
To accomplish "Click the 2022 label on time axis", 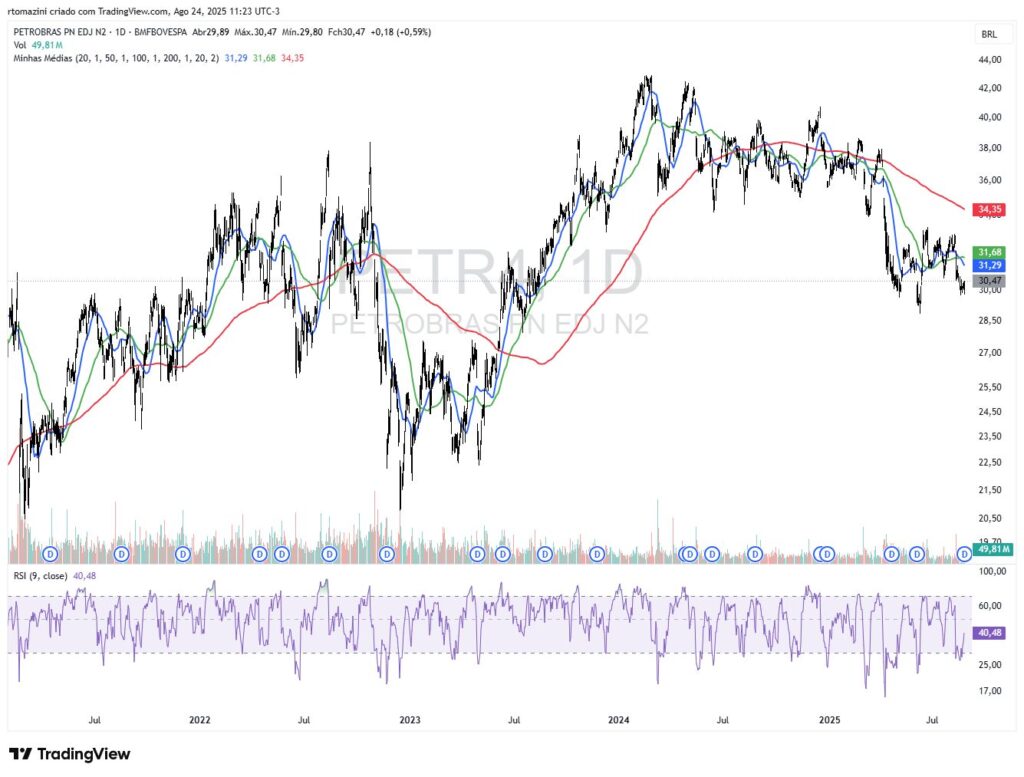I will pyautogui.click(x=199, y=719).
